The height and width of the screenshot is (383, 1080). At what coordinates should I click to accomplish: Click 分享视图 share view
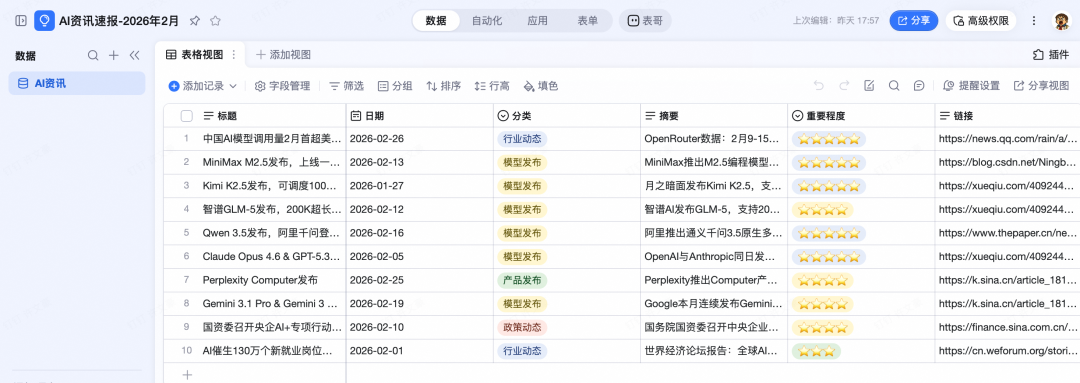[1041, 86]
